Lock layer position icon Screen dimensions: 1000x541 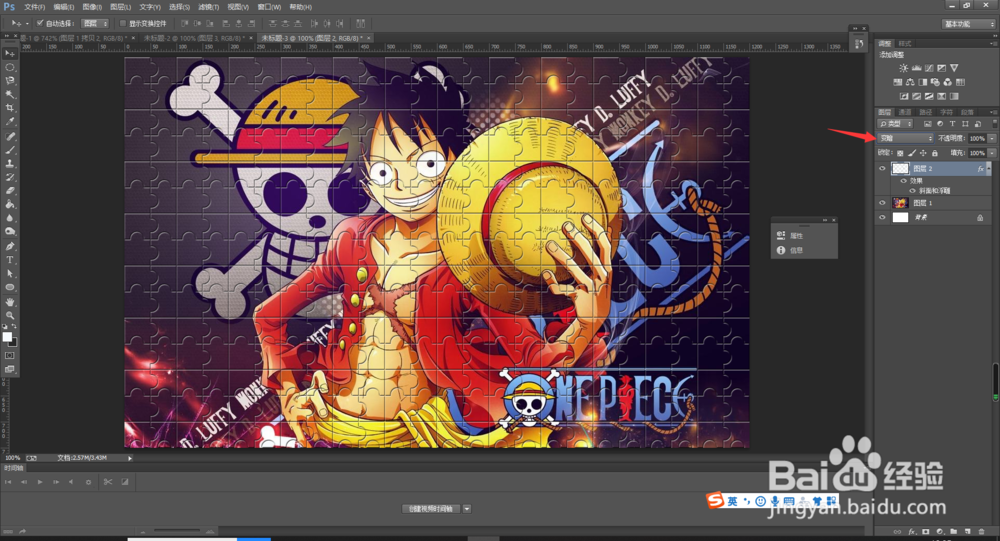click(x=923, y=153)
